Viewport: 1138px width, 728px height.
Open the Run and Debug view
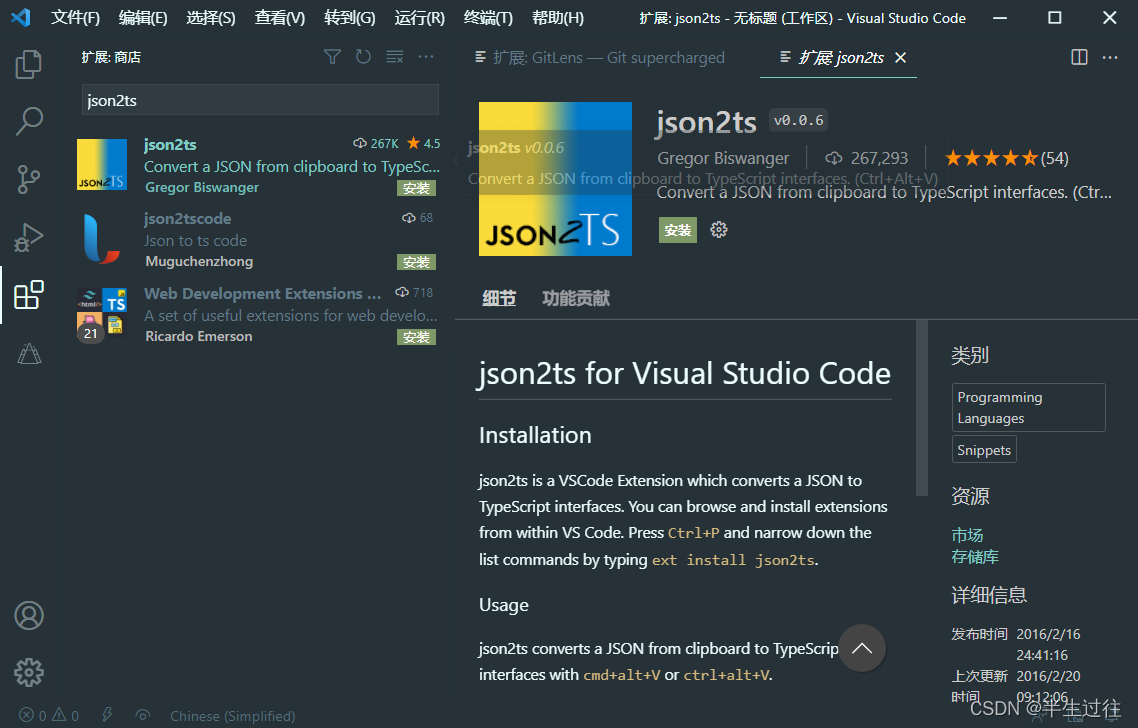pos(29,237)
